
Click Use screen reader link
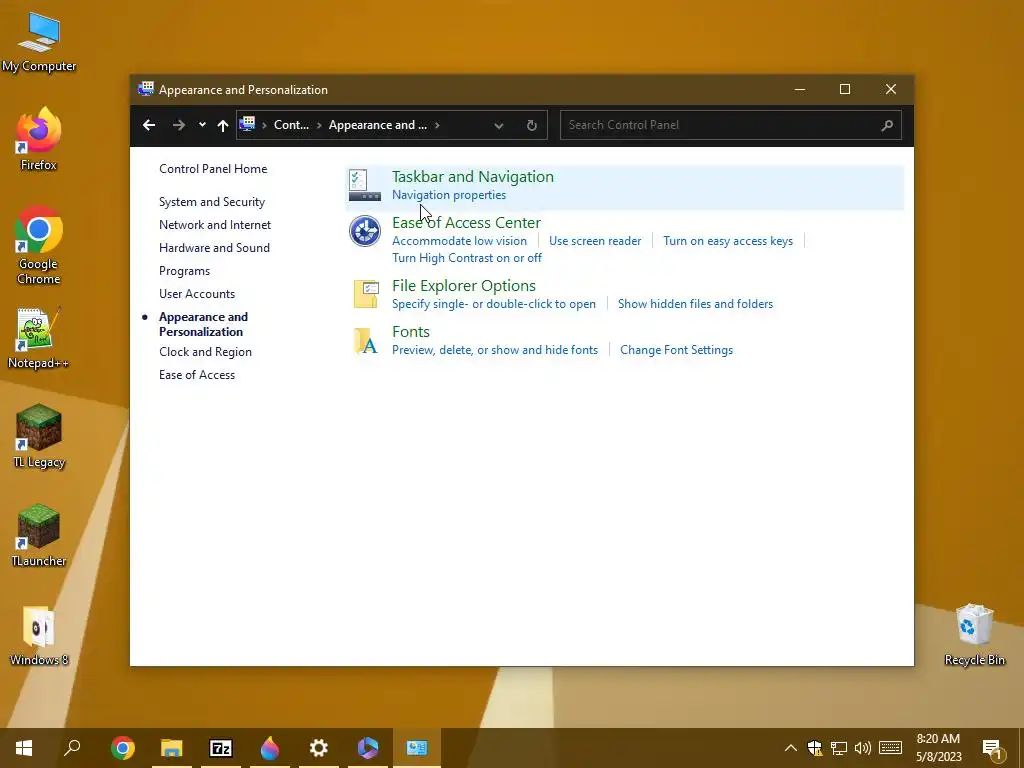pyautogui.click(x=595, y=241)
